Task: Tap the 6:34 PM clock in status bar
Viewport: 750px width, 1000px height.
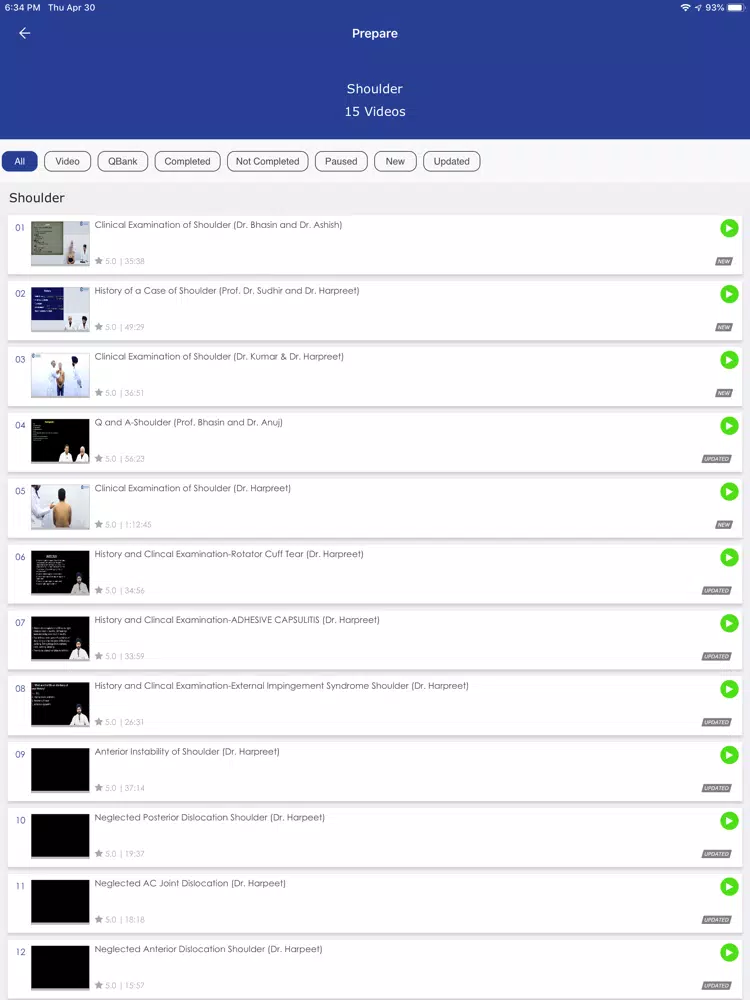Action: [22, 8]
